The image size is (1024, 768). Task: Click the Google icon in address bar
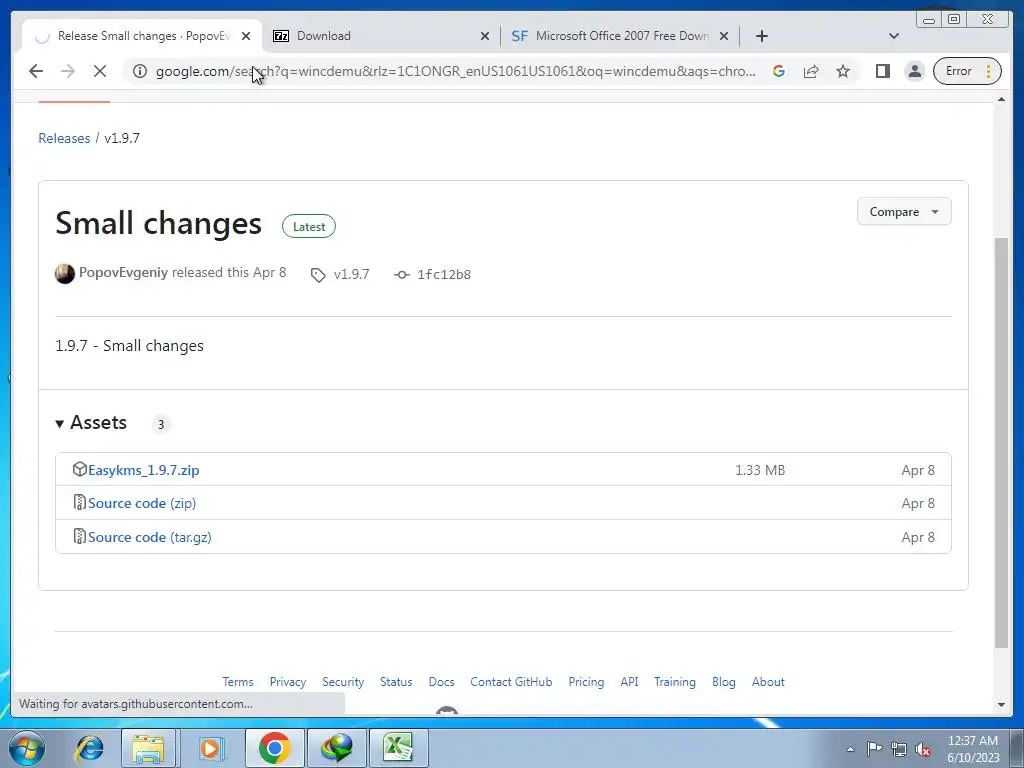pos(778,71)
